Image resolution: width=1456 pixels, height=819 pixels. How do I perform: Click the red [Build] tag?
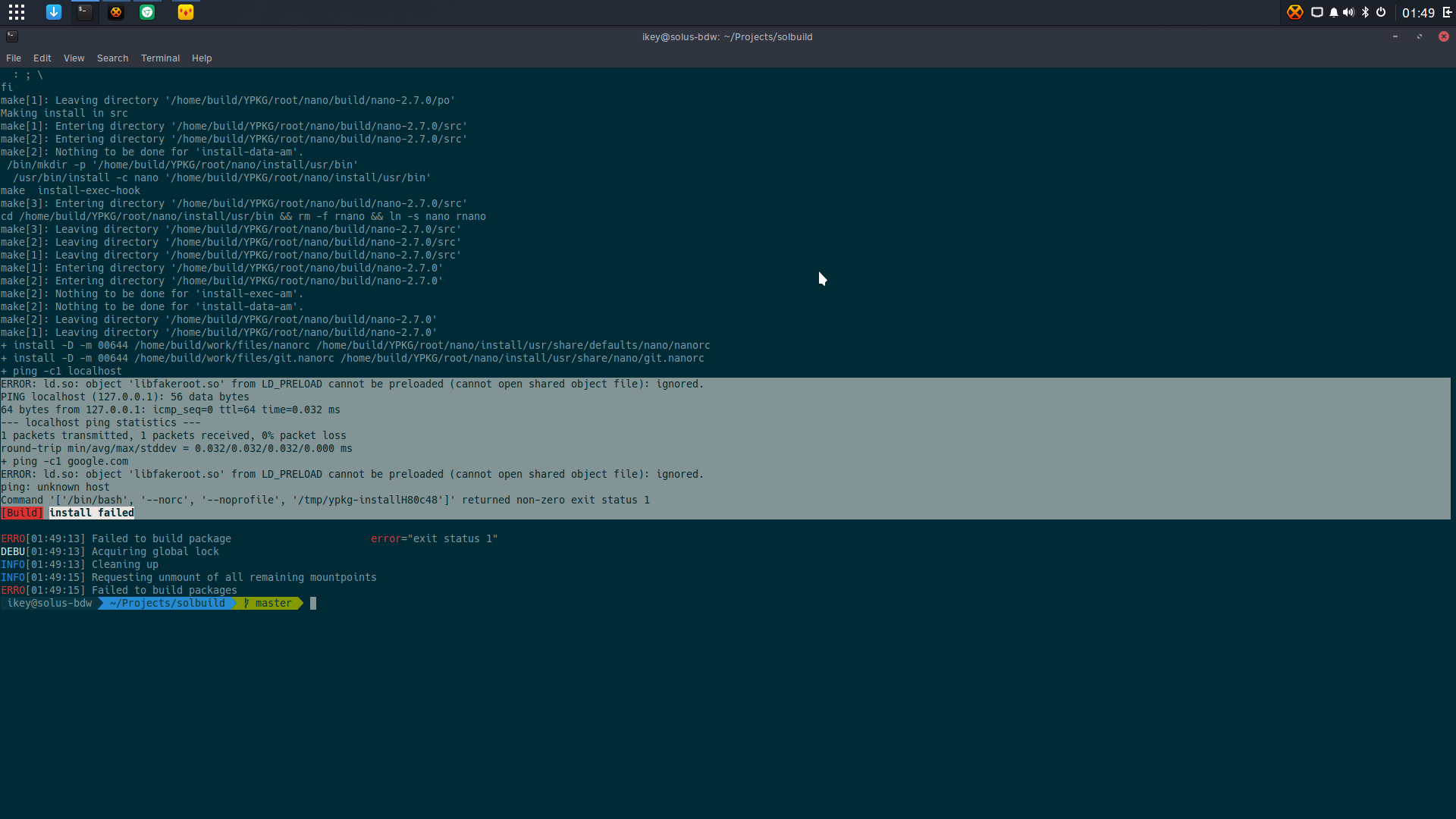(x=22, y=513)
